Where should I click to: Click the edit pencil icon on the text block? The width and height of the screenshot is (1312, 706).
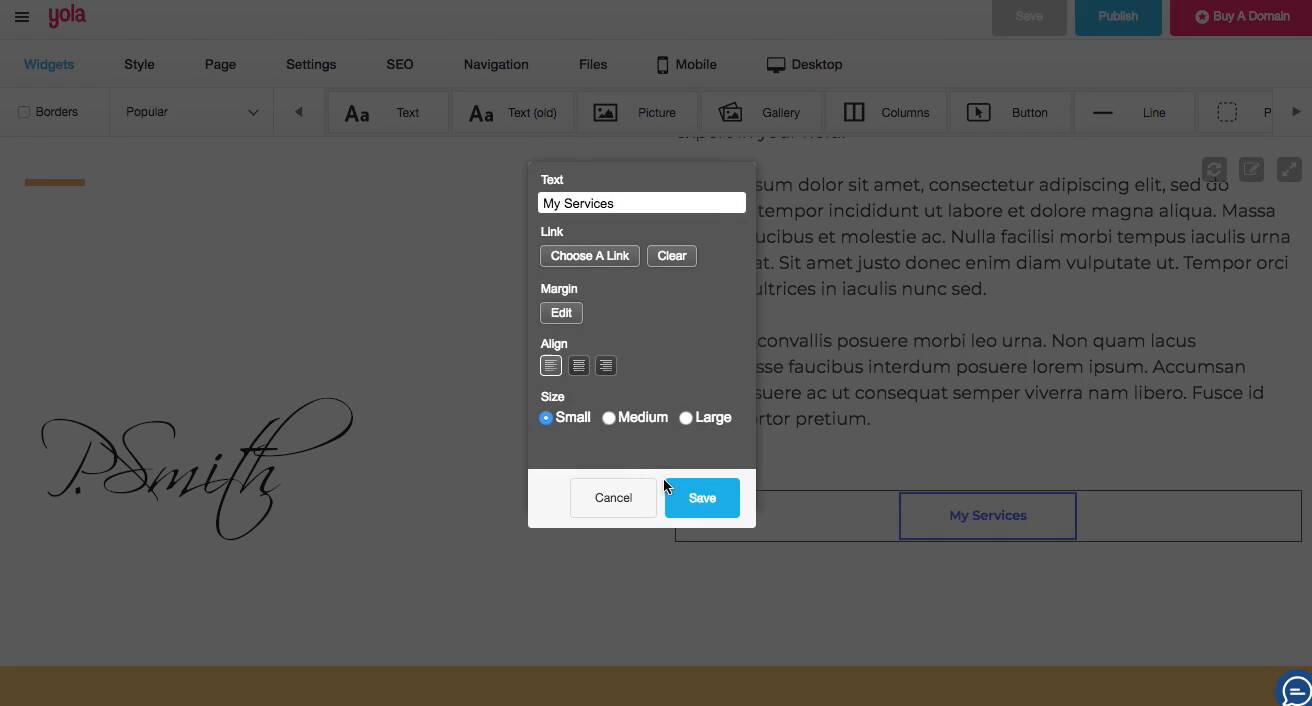(1252, 169)
